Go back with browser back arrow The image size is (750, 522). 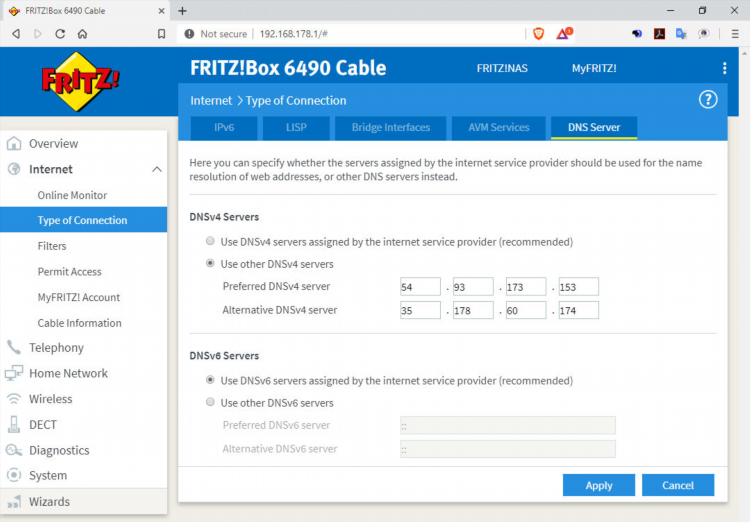click(16, 34)
